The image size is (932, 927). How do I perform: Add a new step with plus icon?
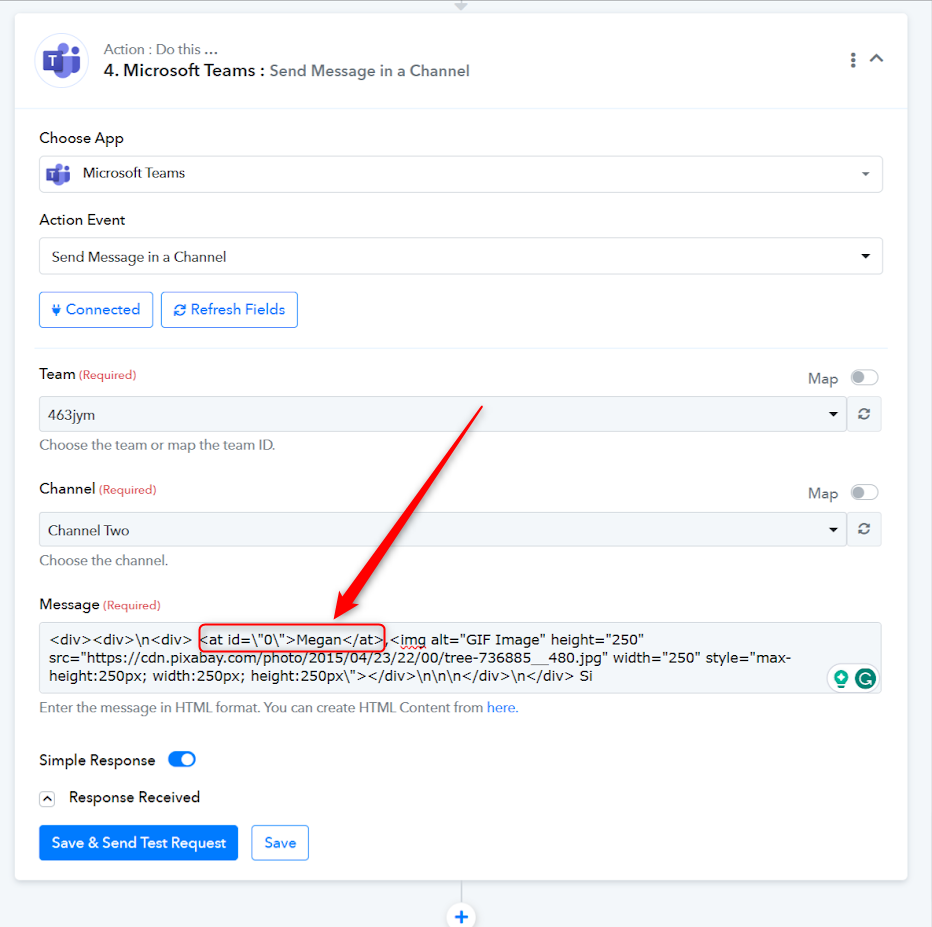461,915
